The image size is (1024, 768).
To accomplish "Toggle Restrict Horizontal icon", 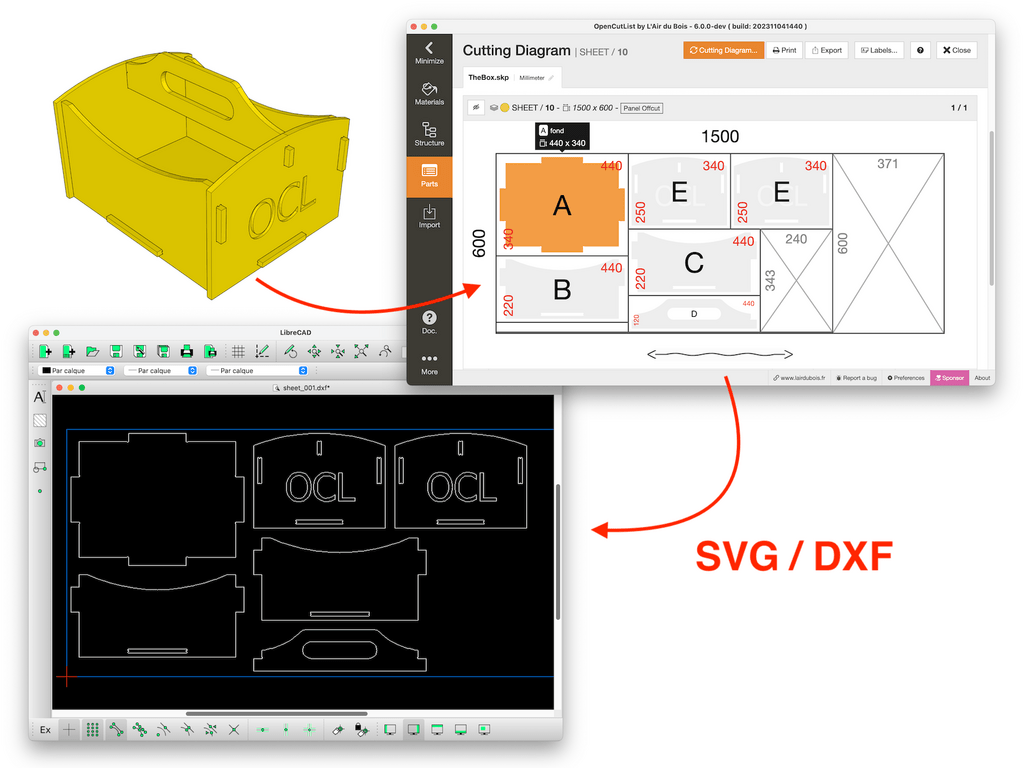I will click(263, 729).
